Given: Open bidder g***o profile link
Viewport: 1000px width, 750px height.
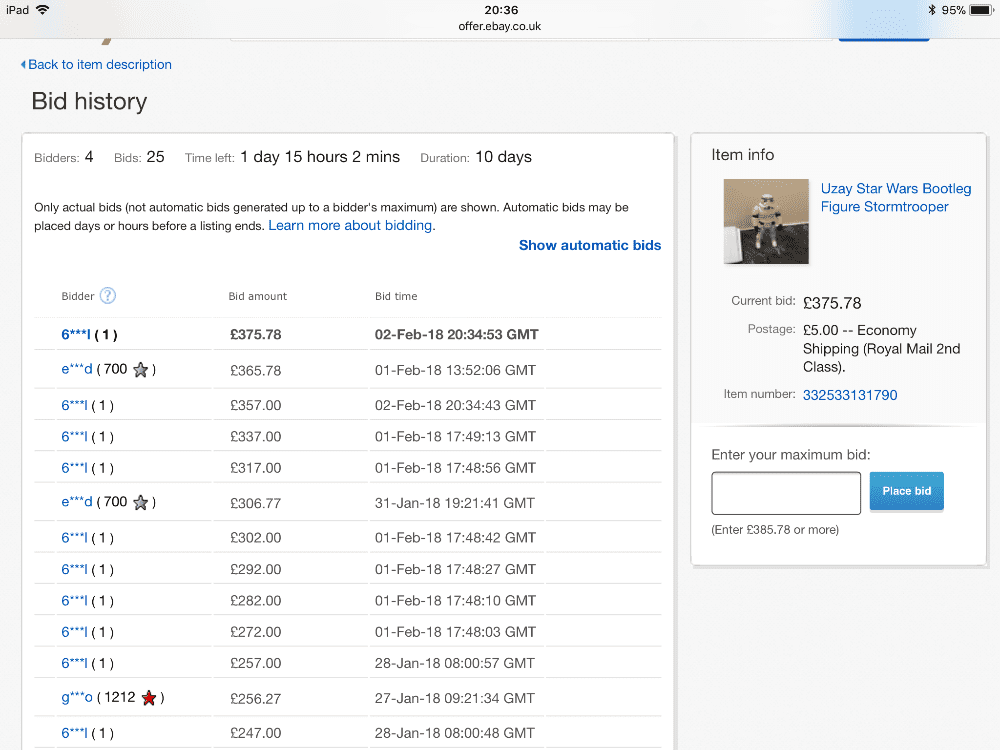Looking at the screenshot, I should tap(77, 698).
